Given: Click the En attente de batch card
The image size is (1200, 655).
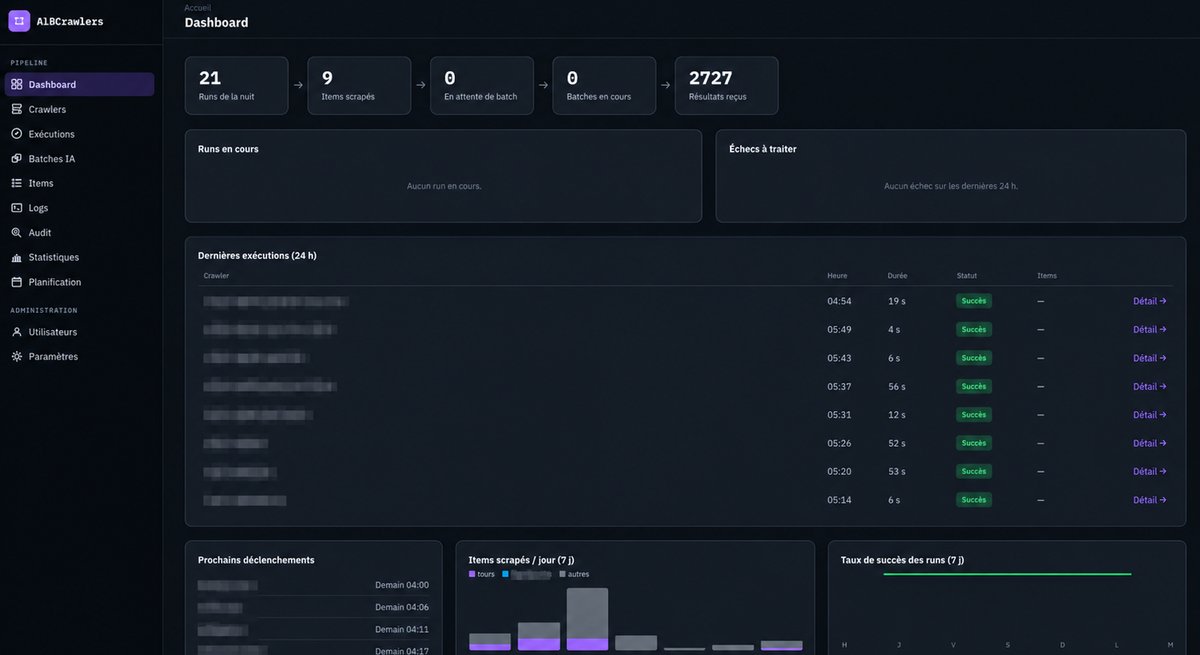Looking at the screenshot, I should [x=482, y=85].
